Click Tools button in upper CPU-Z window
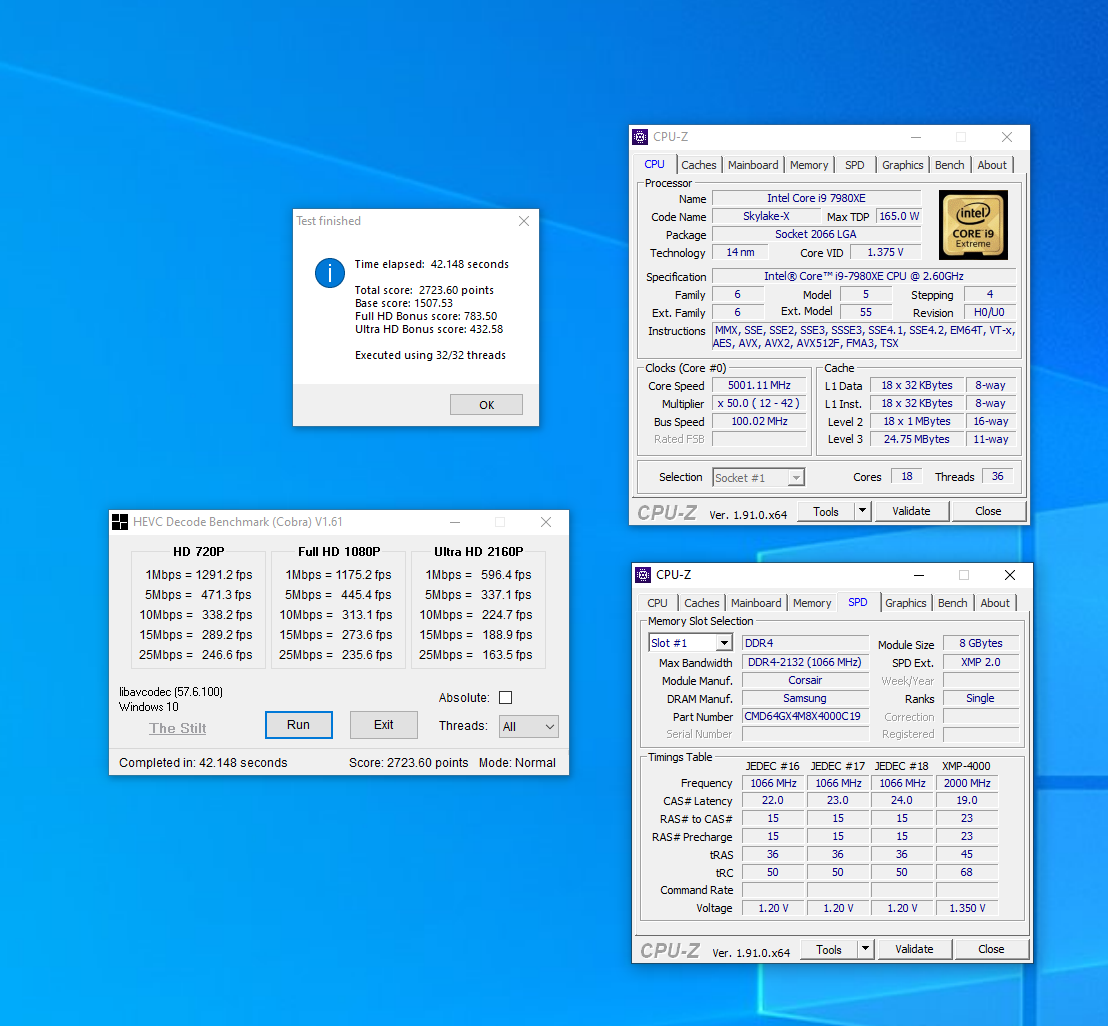 (825, 512)
